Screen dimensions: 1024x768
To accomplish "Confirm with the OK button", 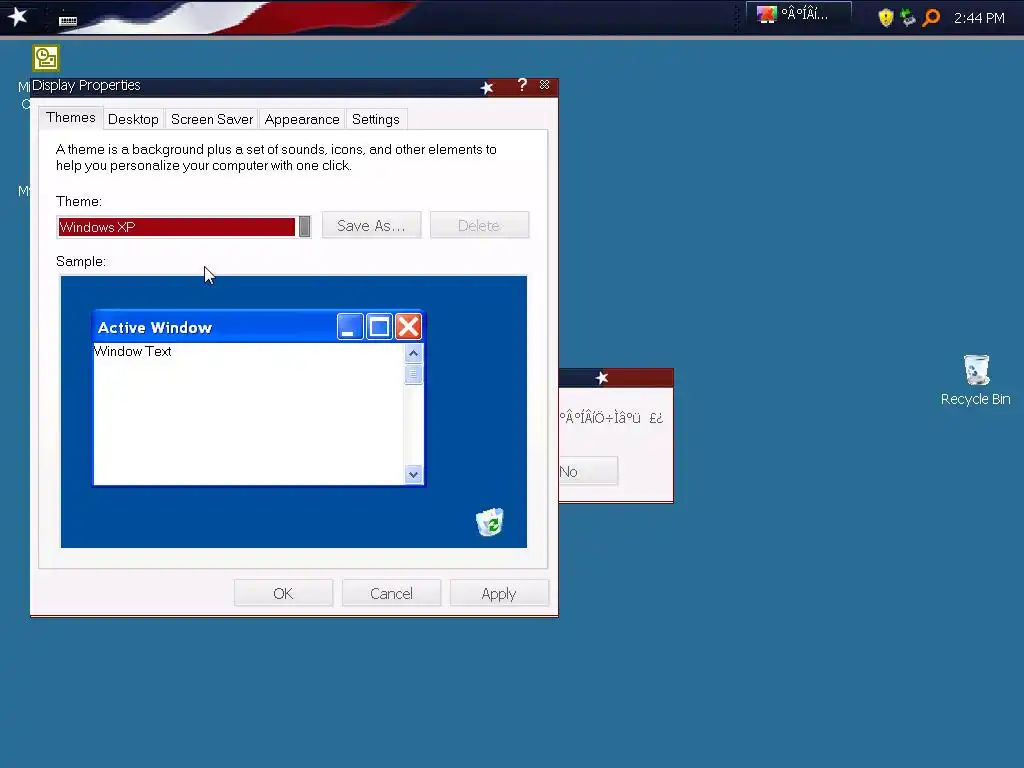I will [283, 593].
